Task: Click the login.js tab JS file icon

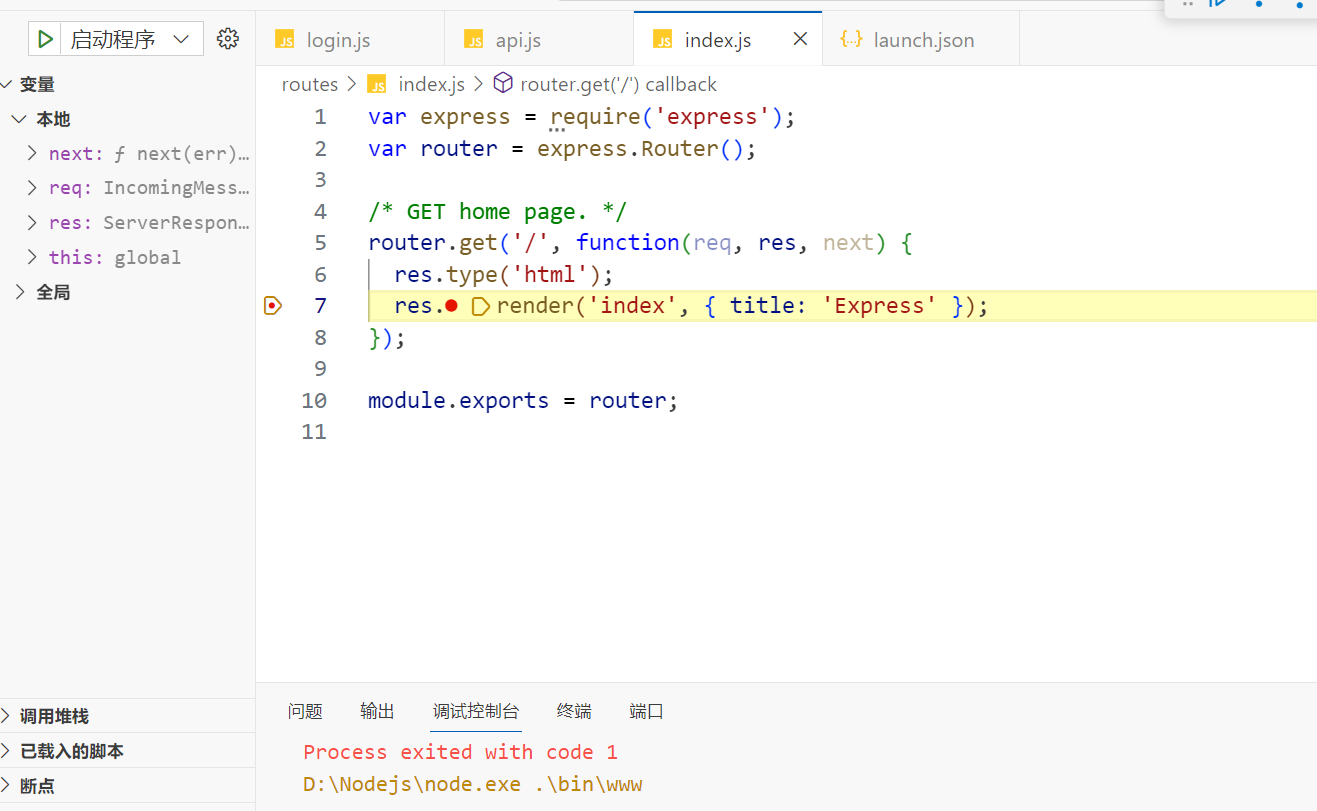Action: 285,40
